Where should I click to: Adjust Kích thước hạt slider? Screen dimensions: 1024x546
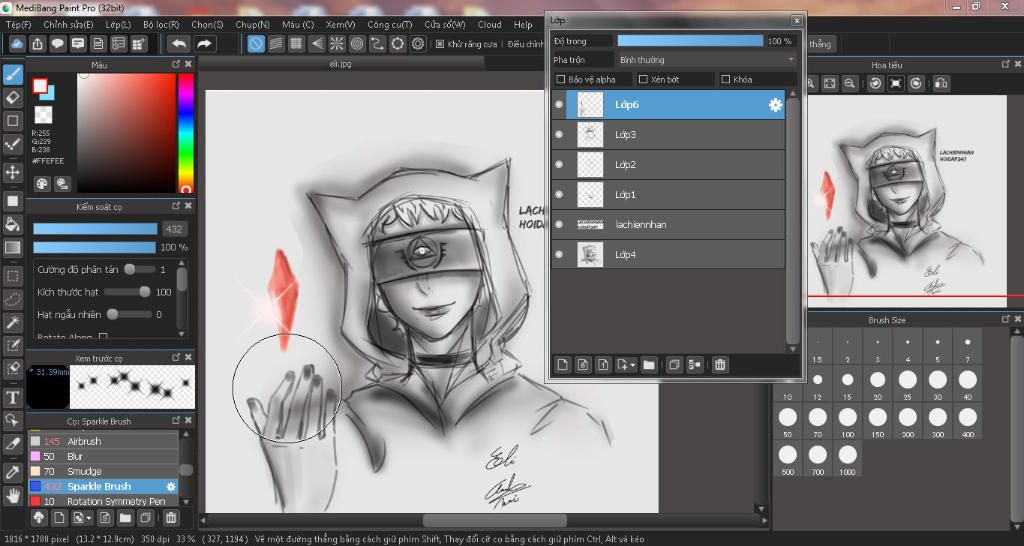[127, 292]
